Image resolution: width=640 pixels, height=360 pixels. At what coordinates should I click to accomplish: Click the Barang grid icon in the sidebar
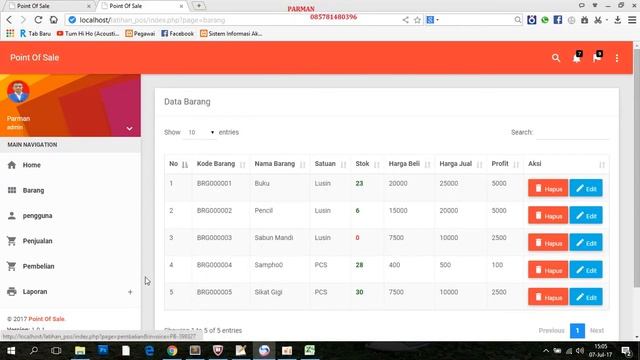(12, 190)
